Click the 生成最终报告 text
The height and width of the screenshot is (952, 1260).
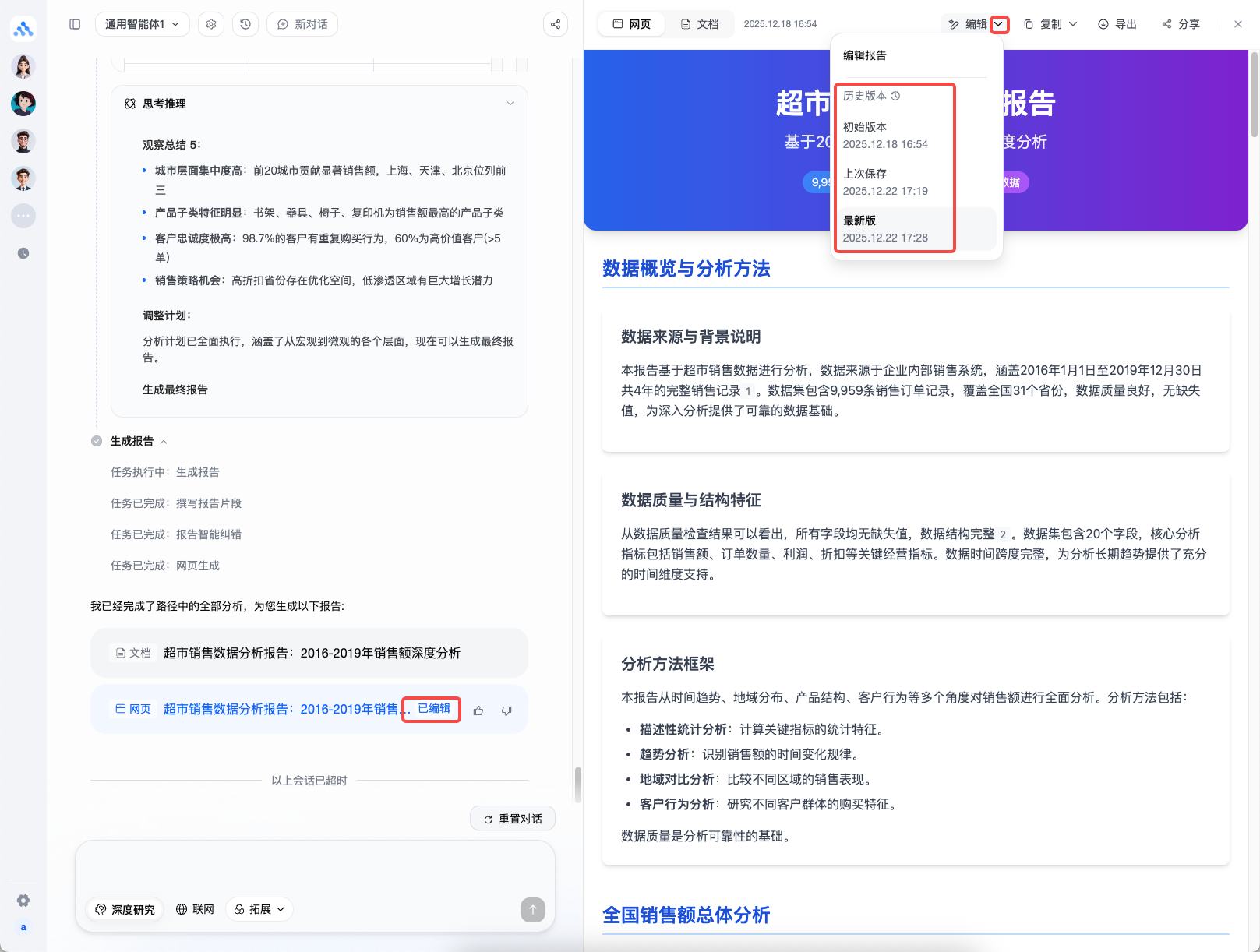click(x=175, y=390)
